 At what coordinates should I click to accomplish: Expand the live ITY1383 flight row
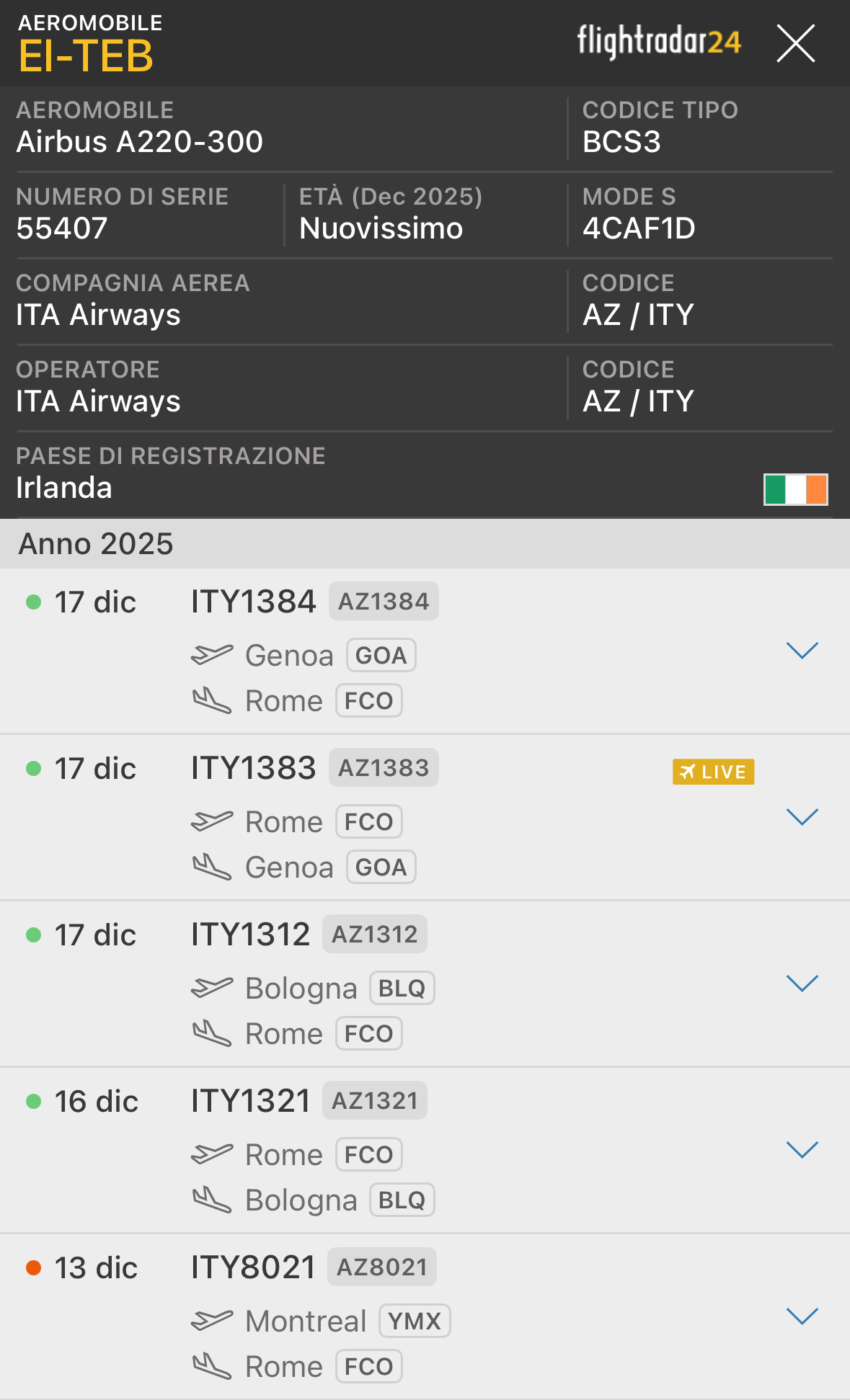click(802, 817)
